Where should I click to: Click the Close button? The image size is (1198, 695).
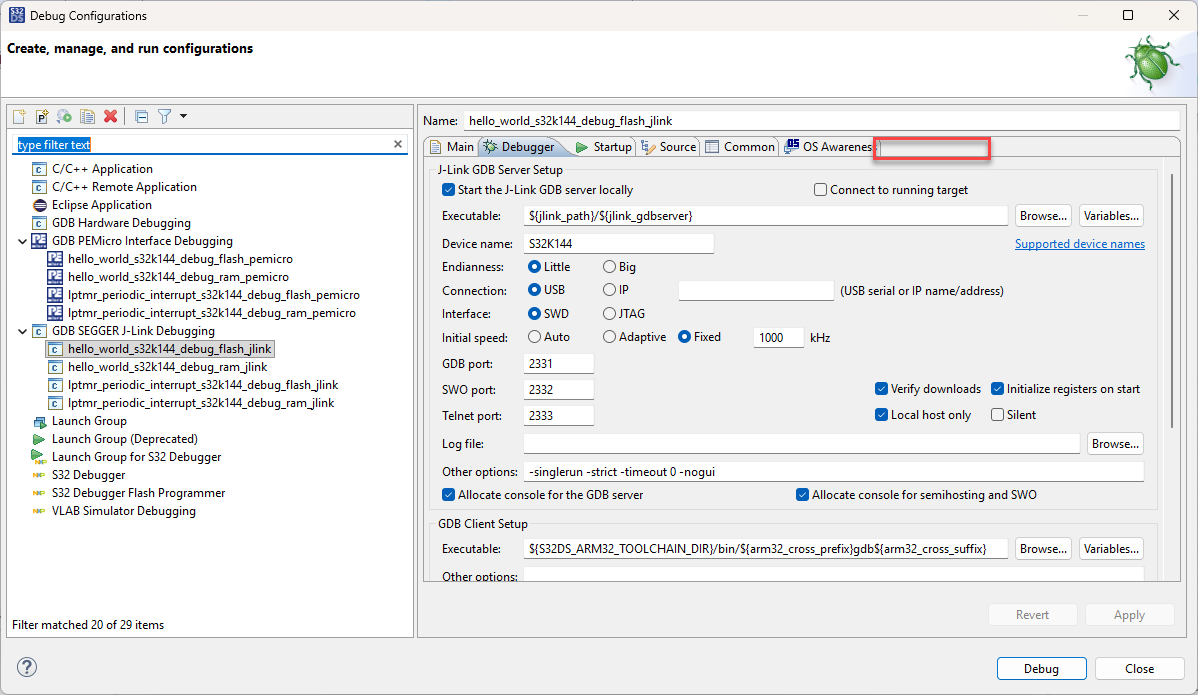click(1139, 668)
